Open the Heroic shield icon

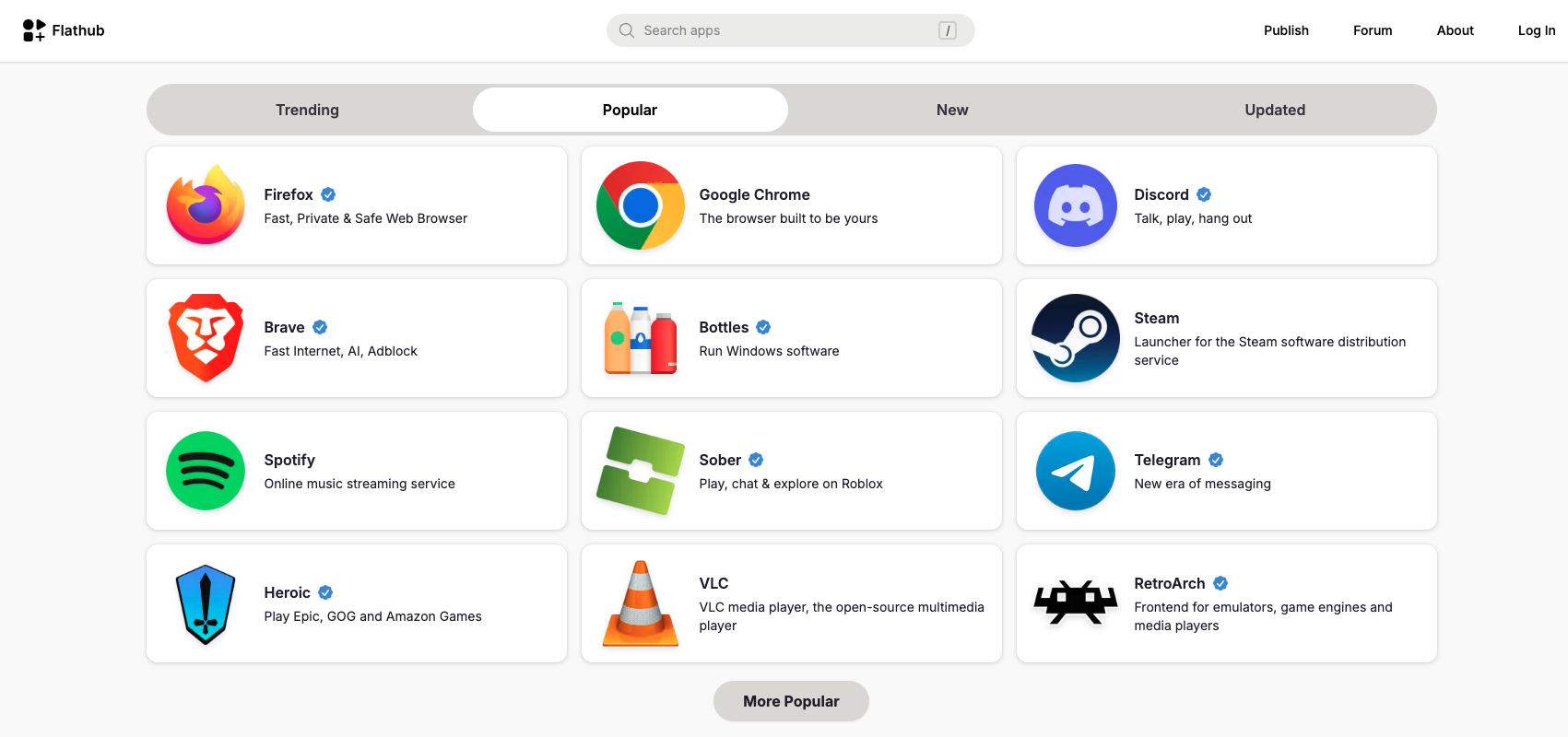[x=206, y=603]
